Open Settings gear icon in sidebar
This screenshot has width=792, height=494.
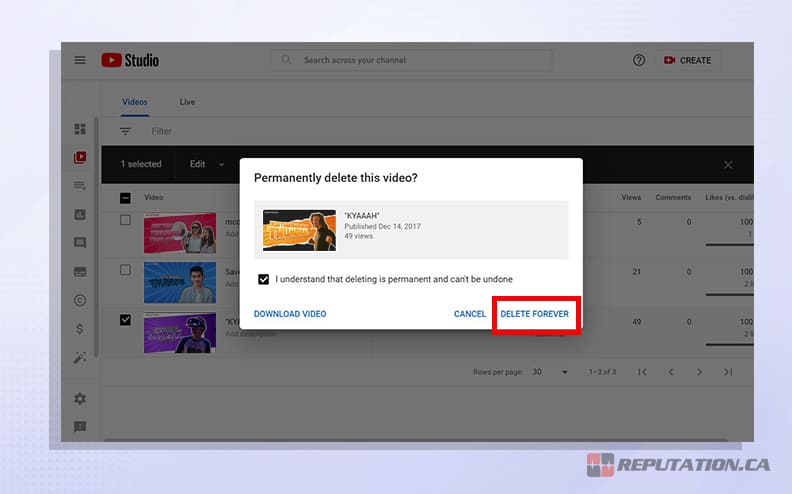tap(80, 399)
